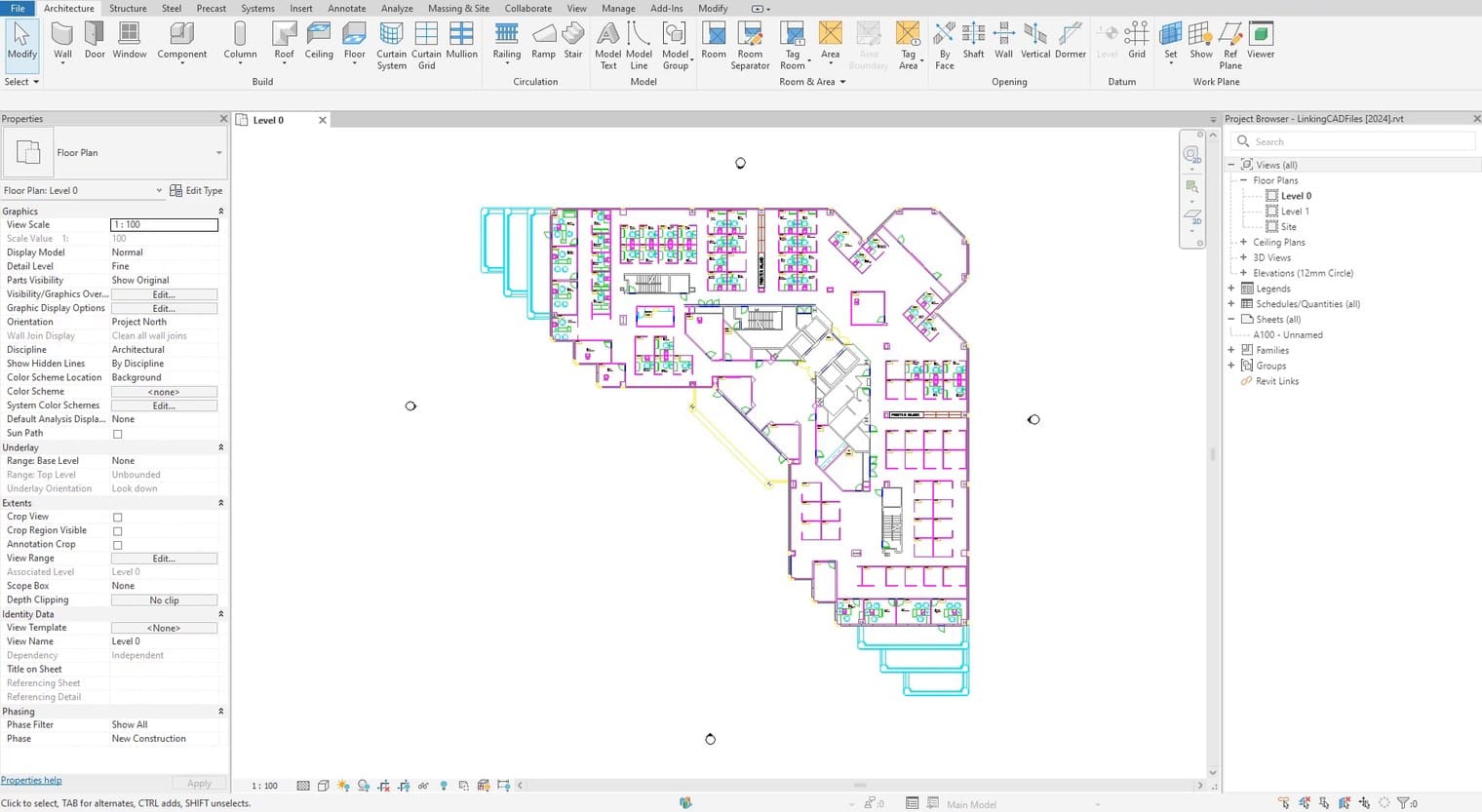The image size is (1482, 812).
Task: Click Edit button for View Range
Action: (164, 559)
